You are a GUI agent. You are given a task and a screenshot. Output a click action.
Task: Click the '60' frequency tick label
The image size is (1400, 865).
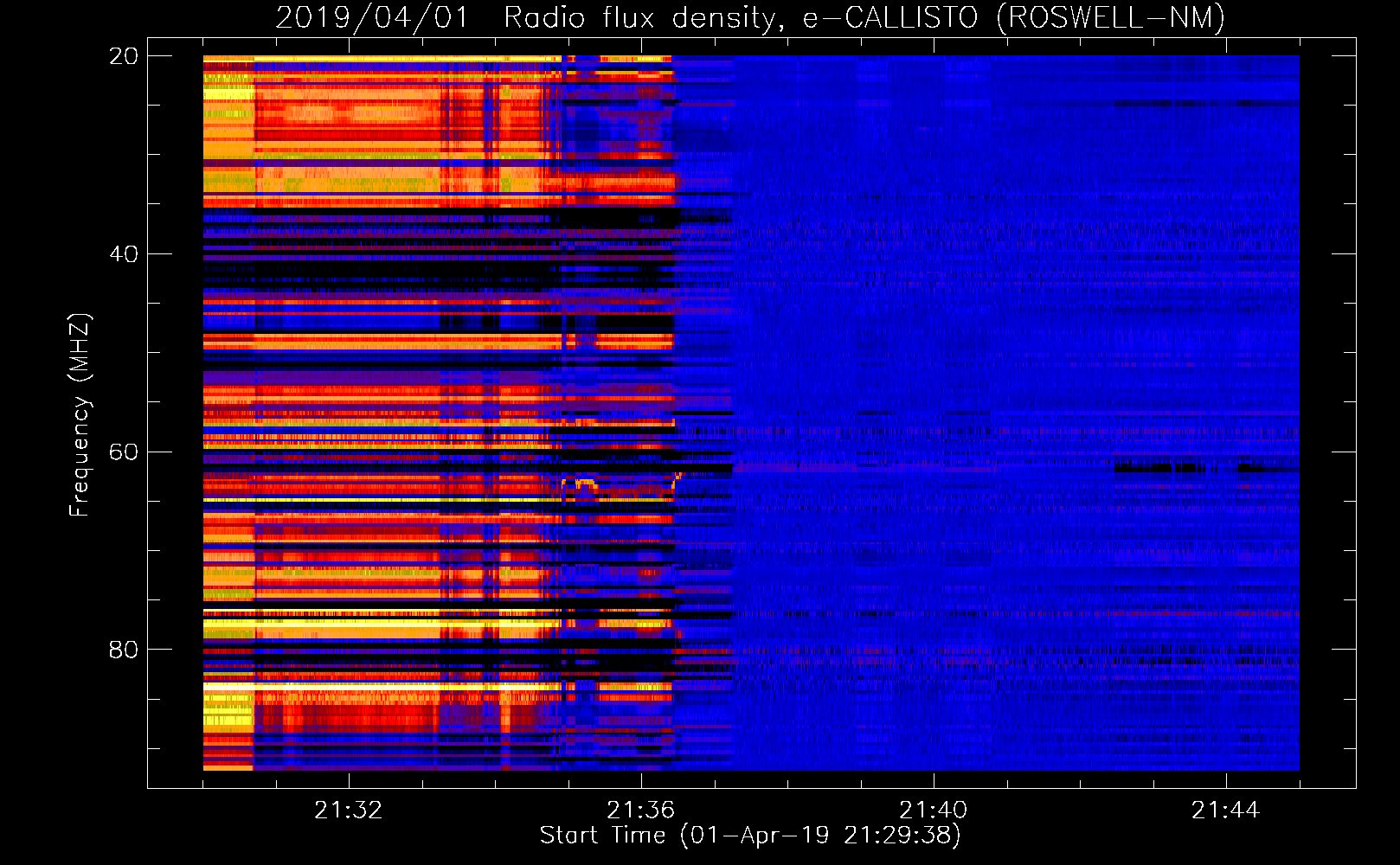pos(123,452)
